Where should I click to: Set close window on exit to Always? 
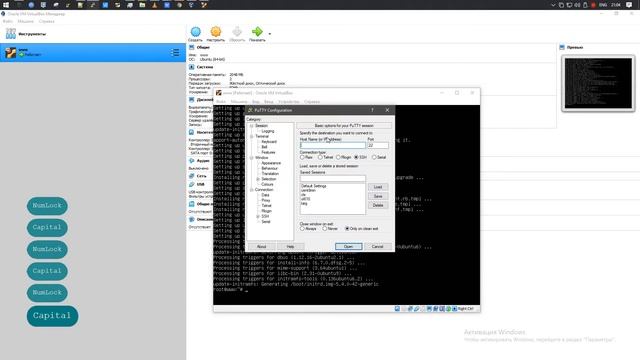tap(302, 229)
